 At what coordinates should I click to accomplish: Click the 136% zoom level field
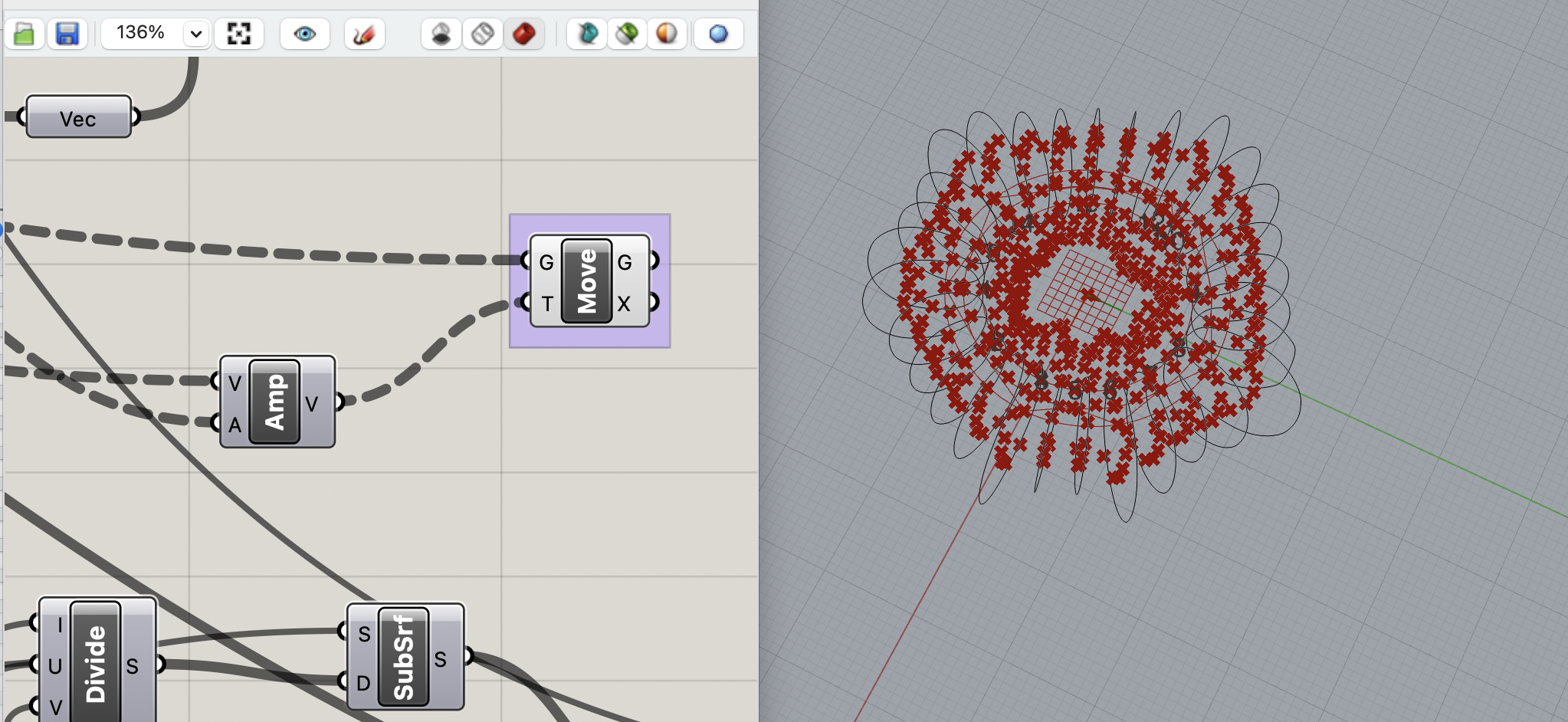pos(141,33)
